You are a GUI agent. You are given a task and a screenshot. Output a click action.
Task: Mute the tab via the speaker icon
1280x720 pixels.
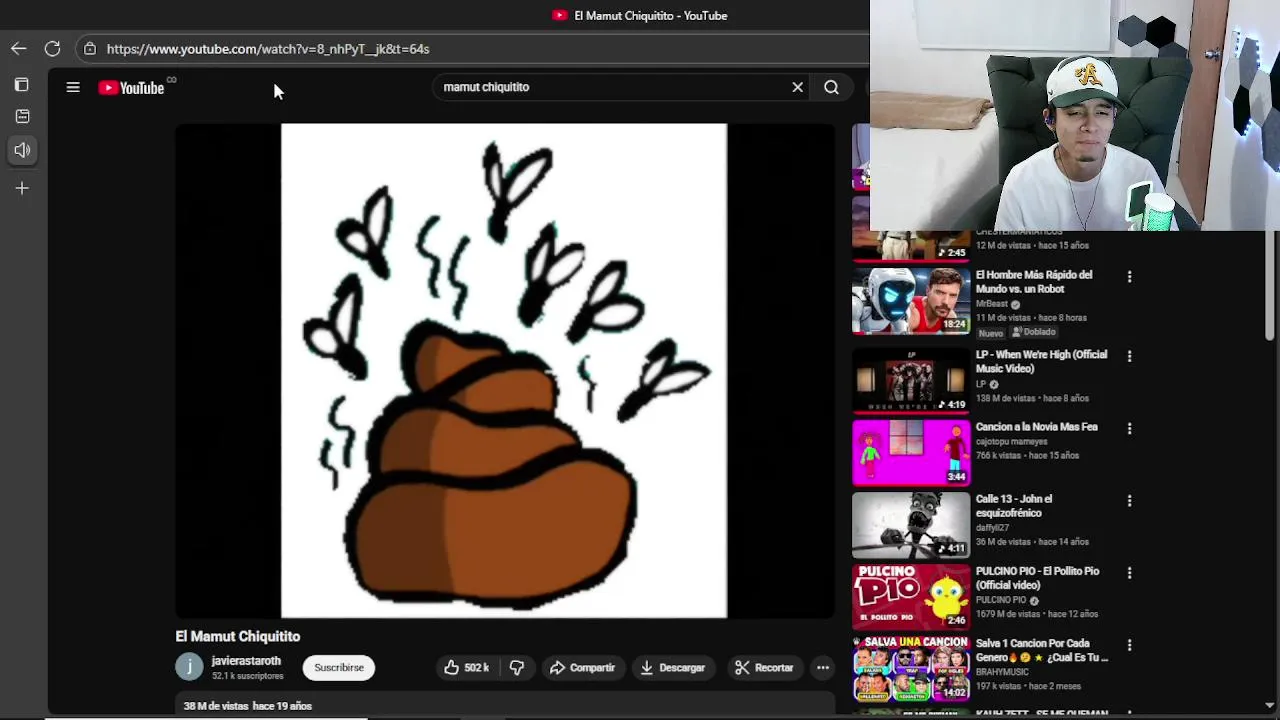click(22, 150)
